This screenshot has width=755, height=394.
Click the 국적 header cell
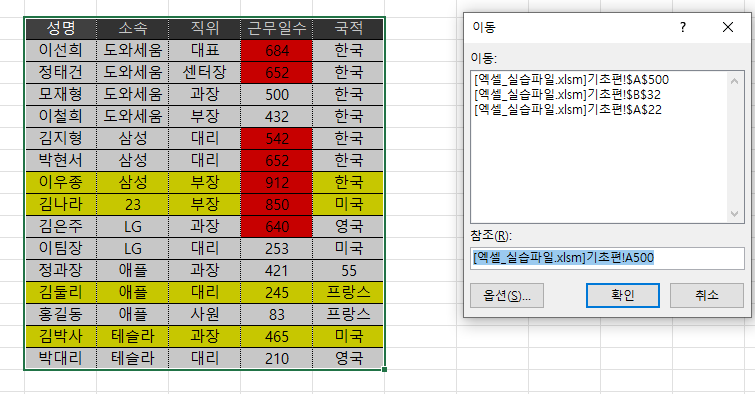click(348, 28)
